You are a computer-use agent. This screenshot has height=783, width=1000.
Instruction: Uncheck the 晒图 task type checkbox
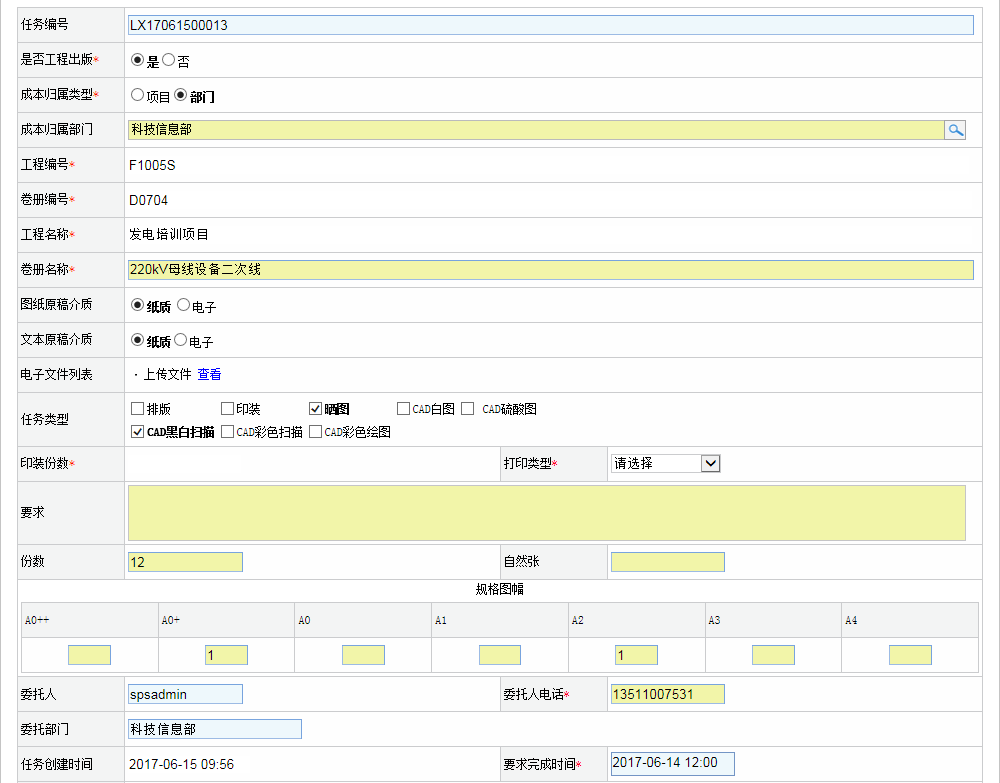click(316, 408)
